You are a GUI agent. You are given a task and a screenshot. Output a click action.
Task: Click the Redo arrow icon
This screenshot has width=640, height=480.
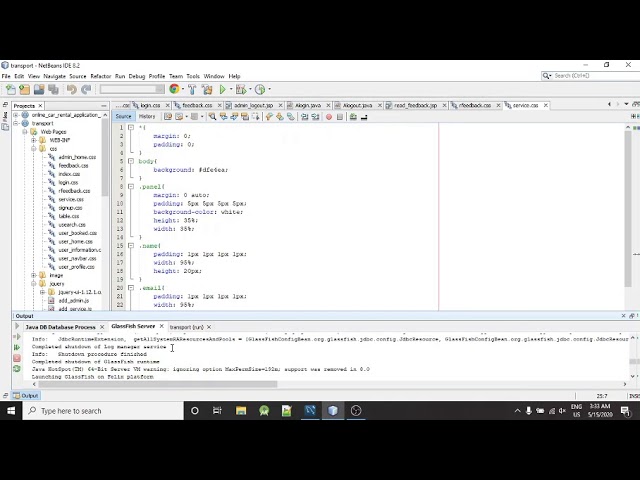pos(86,89)
